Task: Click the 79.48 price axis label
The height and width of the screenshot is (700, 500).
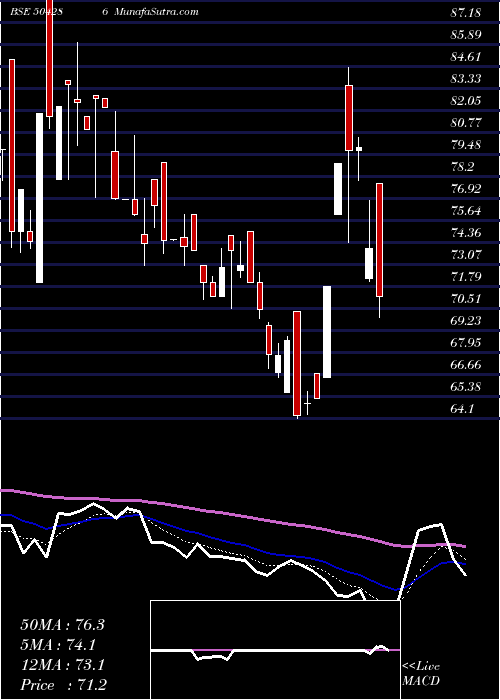Action: click(466, 145)
